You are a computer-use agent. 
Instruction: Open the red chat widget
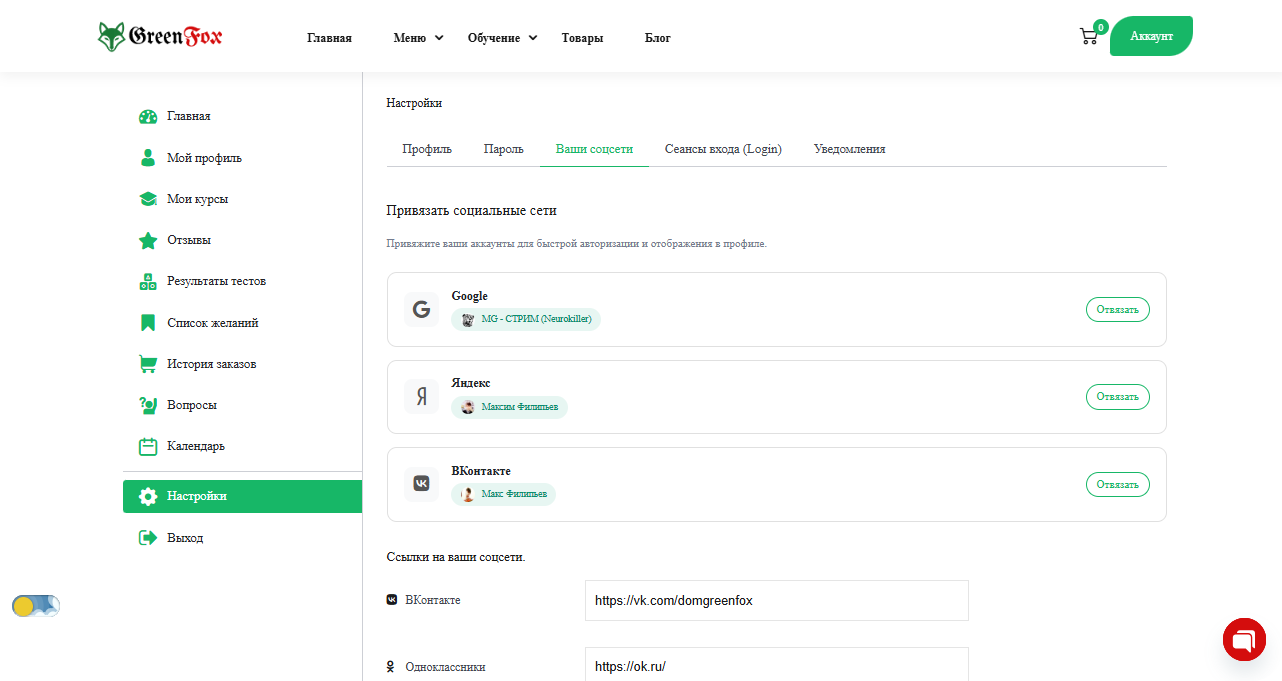pos(1244,639)
